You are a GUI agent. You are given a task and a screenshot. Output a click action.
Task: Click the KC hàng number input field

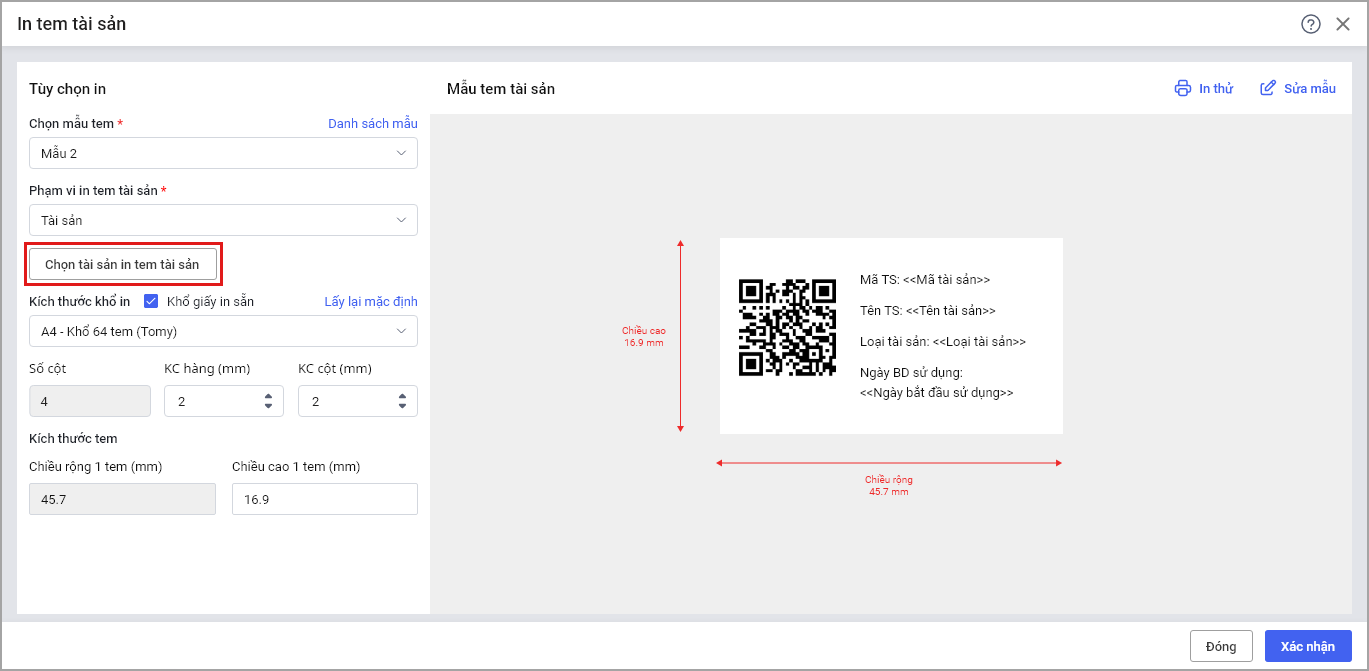tap(212, 401)
